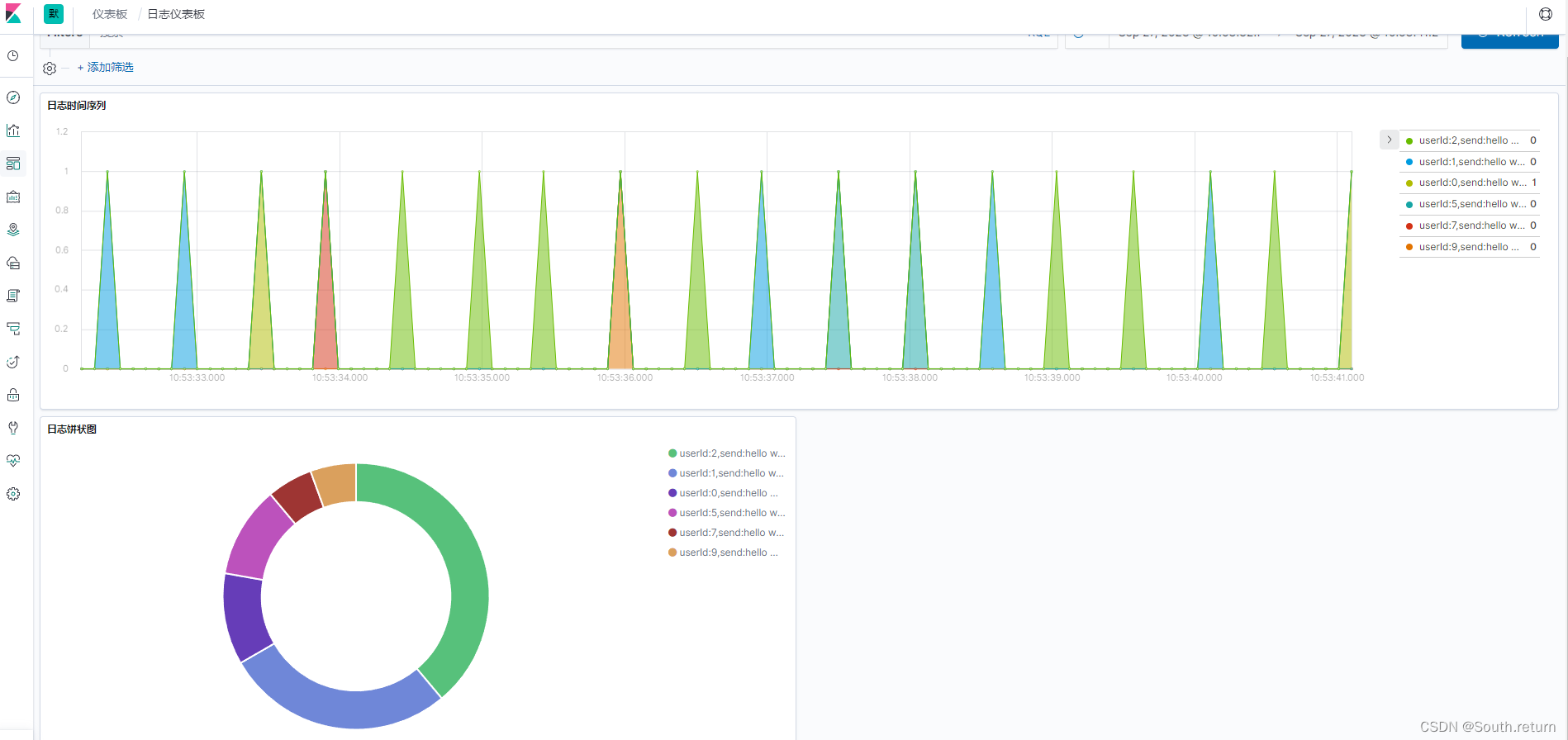
Task: Select userId:5 entry in time series legend
Action: [x=1470, y=204]
